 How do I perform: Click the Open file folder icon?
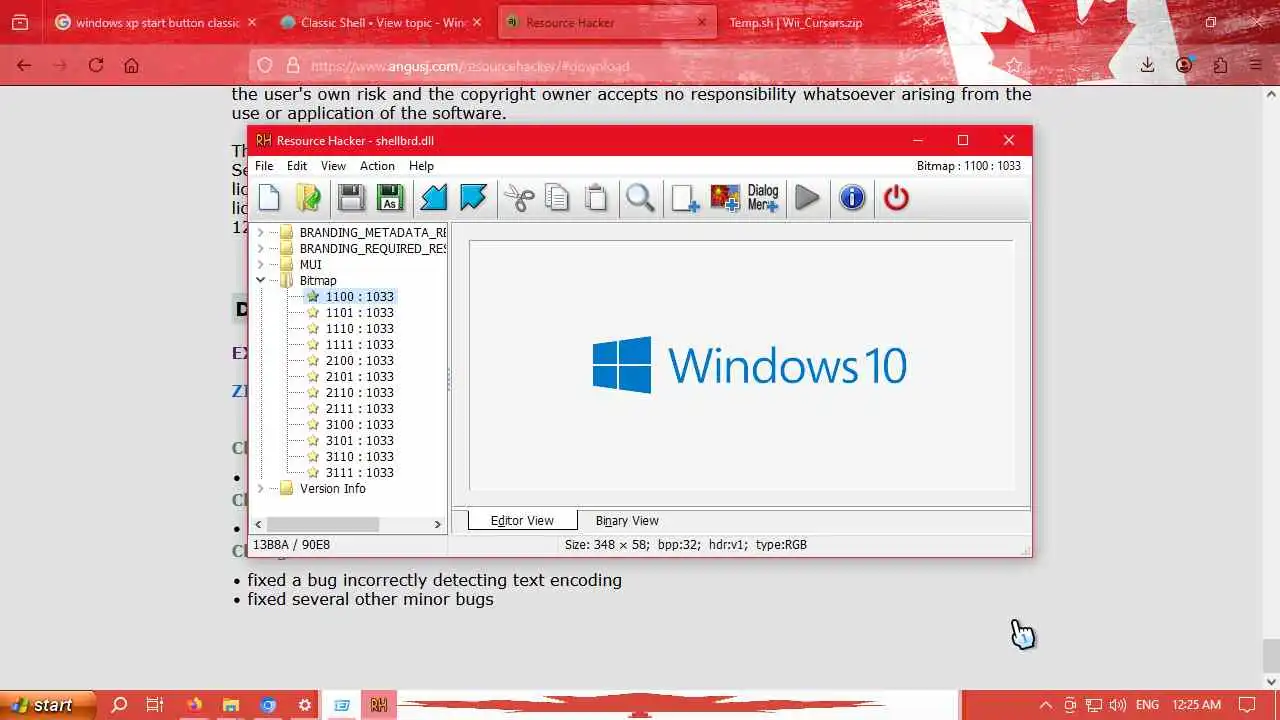tap(308, 198)
